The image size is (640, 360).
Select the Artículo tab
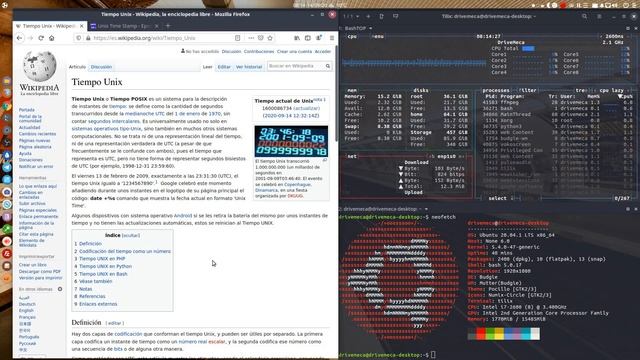[x=77, y=67]
